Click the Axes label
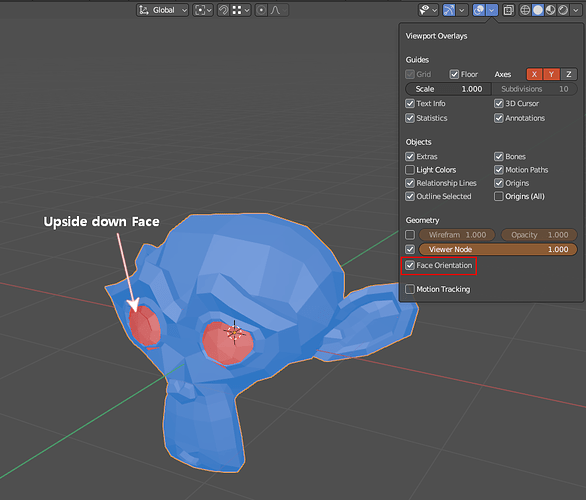 pyautogui.click(x=503, y=74)
